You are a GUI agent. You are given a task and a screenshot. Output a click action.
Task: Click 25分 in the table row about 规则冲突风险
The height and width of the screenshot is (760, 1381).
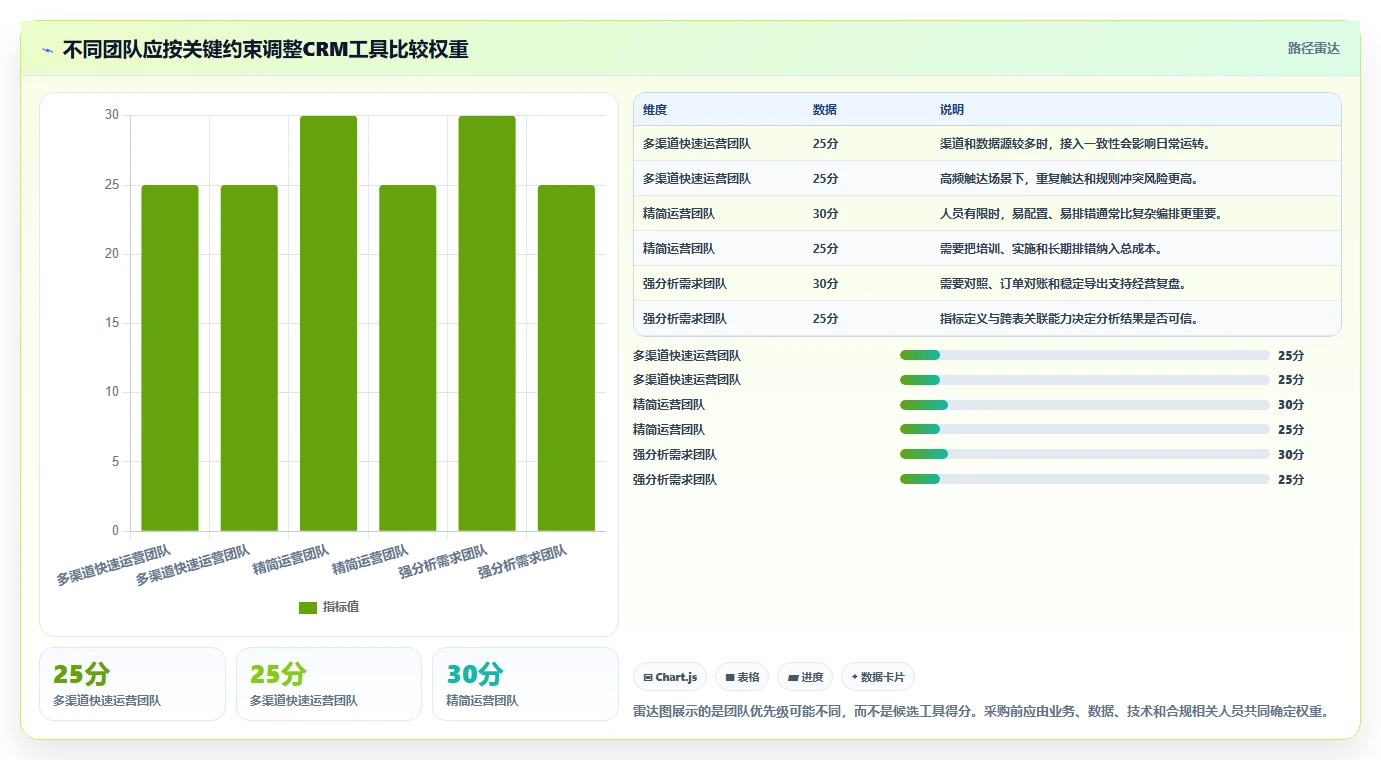point(825,179)
